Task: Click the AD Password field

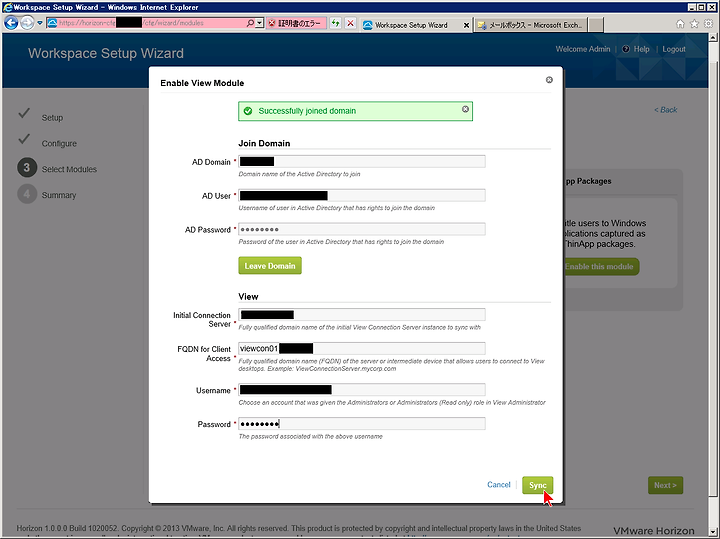Action: tap(362, 229)
